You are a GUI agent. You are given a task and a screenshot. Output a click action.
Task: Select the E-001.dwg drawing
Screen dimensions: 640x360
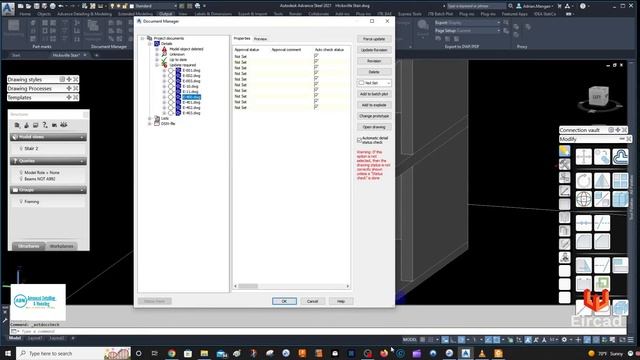[x=191, y=70]
